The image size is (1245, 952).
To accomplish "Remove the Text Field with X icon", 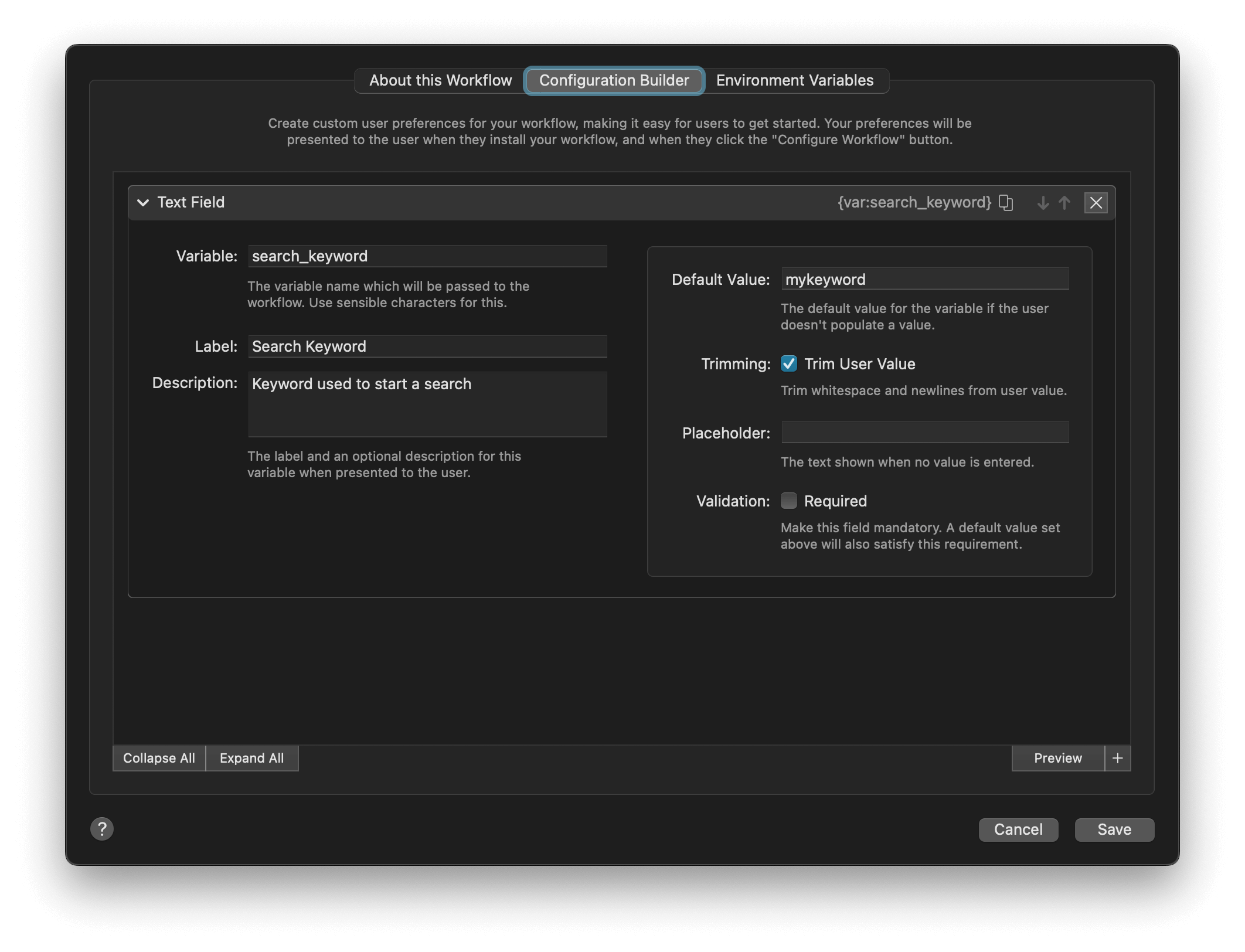I will click(1096, 203).
